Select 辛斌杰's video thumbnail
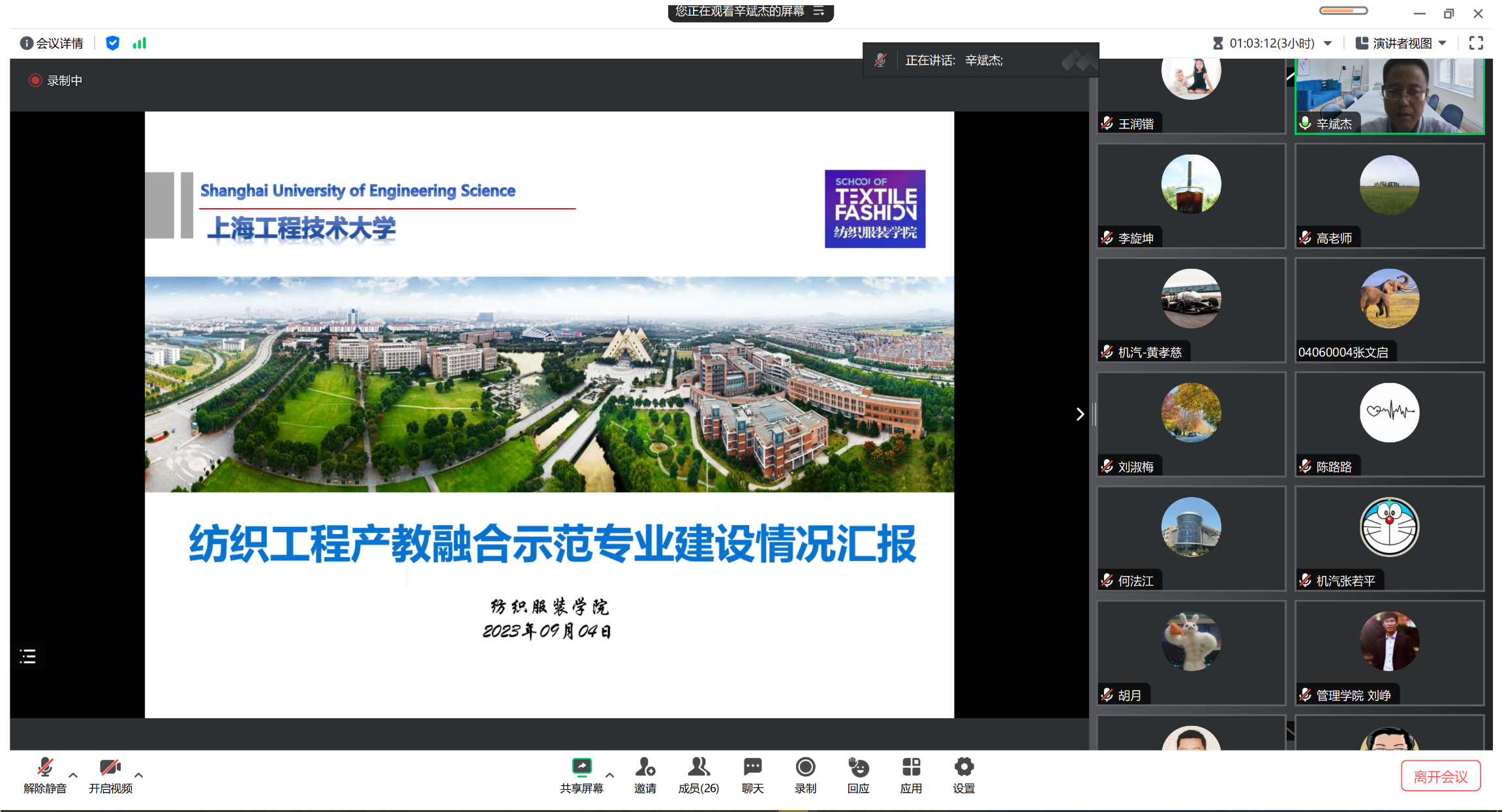The height and width of the screenshot is (812, 1504). [1389, 95]
